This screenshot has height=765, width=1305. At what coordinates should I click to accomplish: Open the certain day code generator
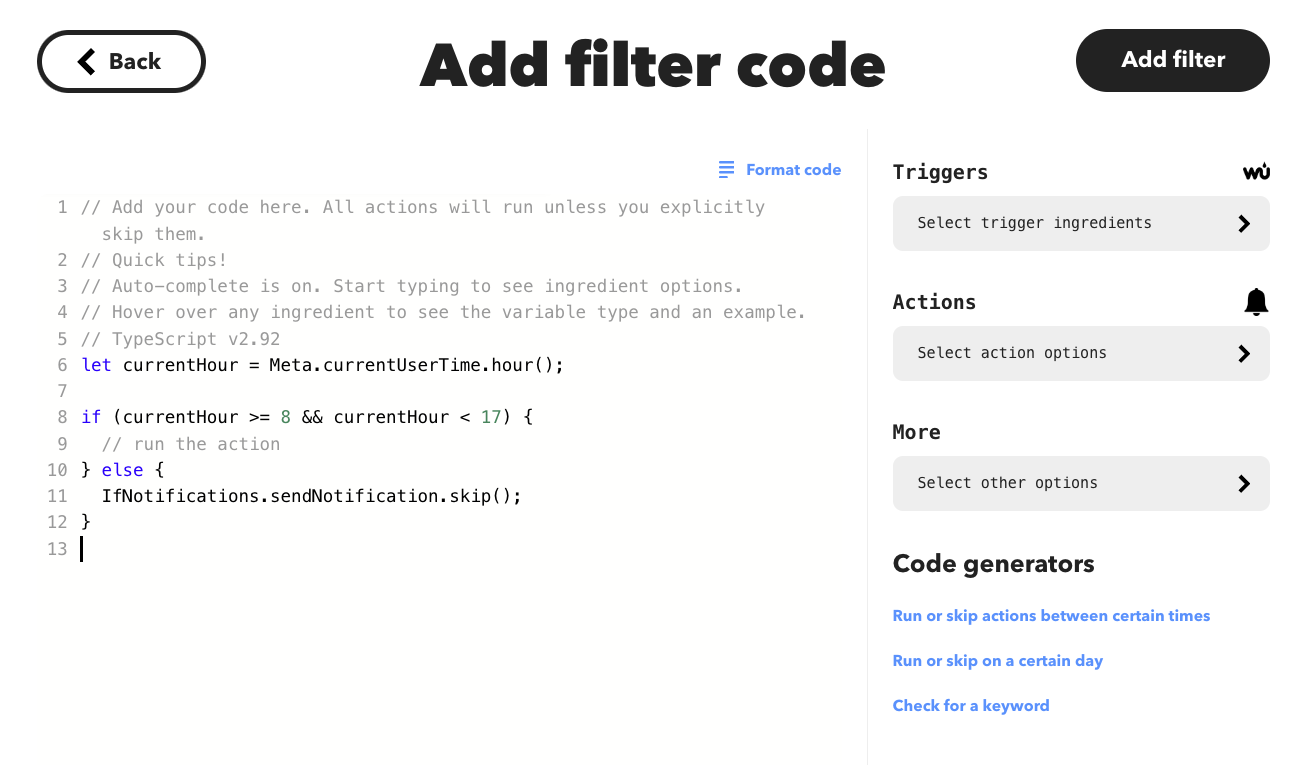[997, 660]
